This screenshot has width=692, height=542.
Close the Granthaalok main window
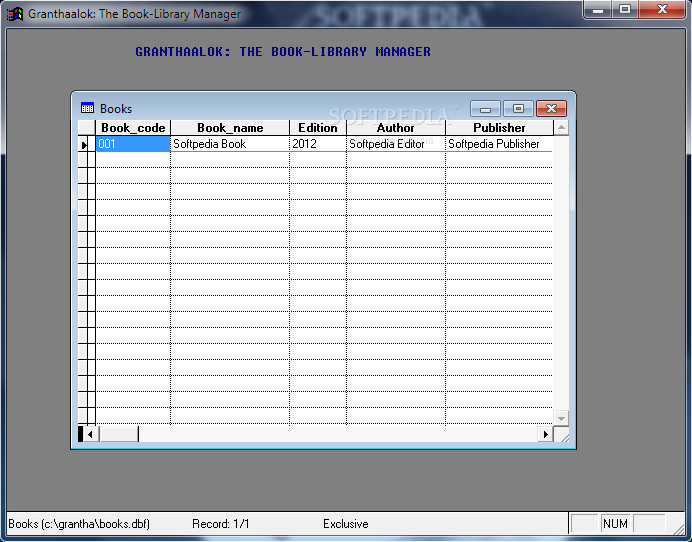[x=662, y=9]
